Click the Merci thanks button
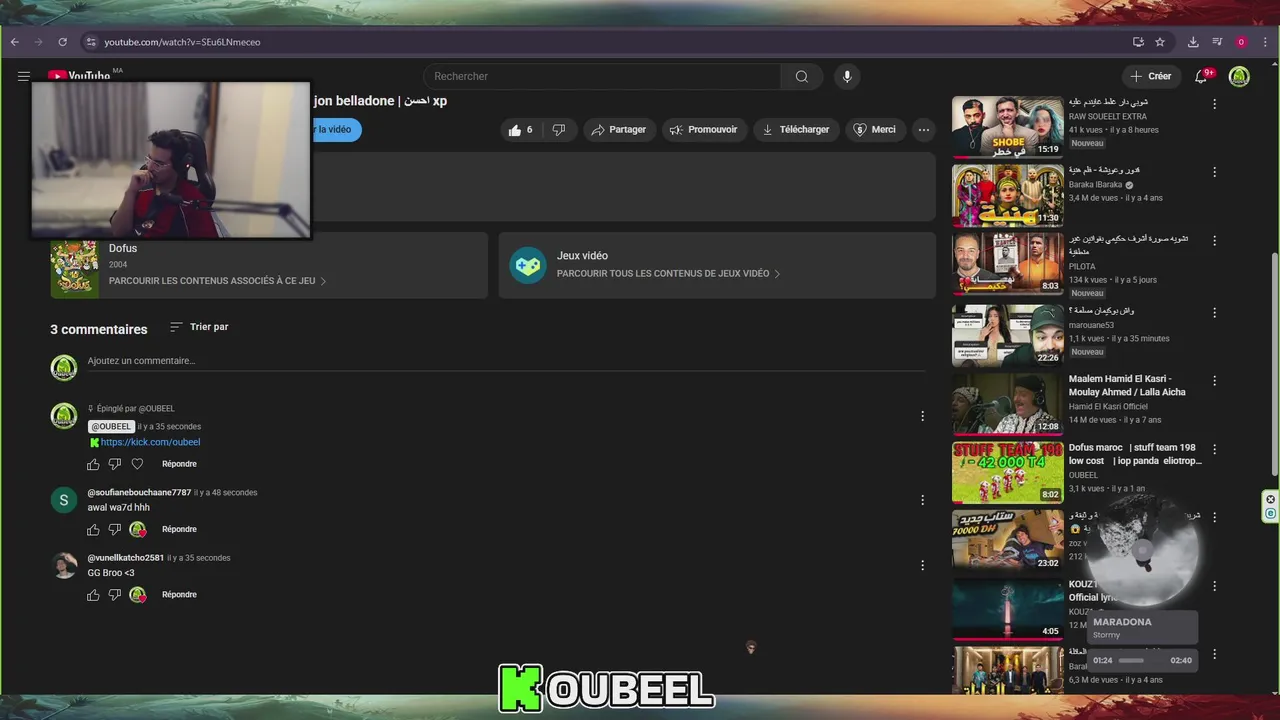The image size is (1280, 720). [x=874, y=129]
